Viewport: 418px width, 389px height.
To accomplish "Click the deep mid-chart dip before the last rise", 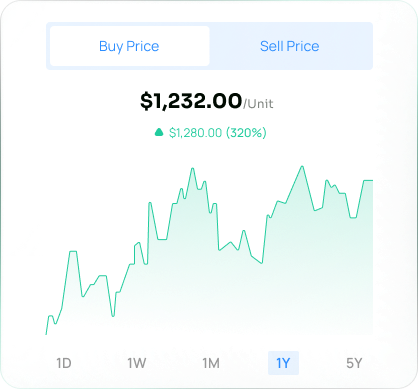I will point(262,263).
